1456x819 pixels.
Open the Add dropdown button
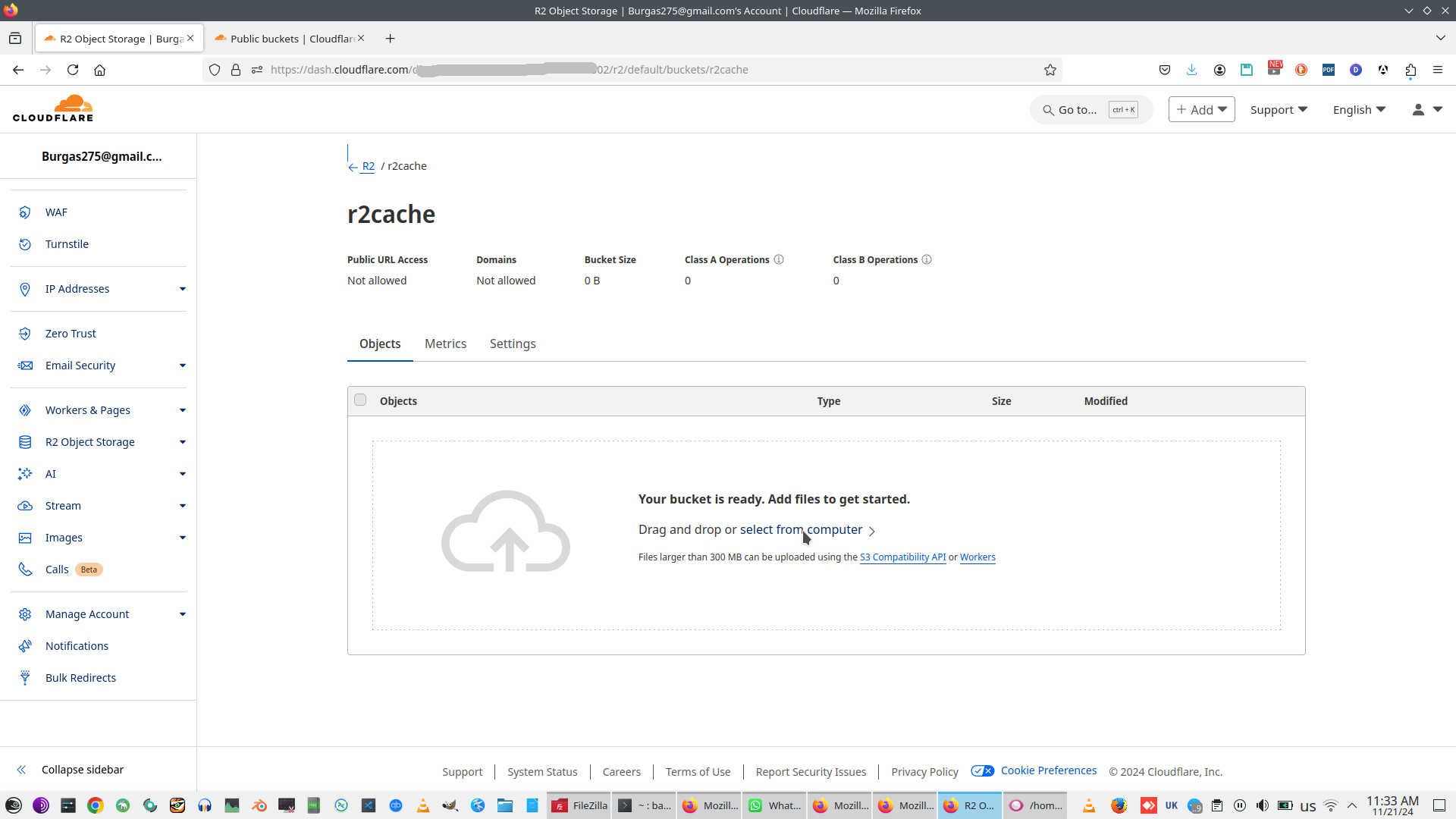pyautogui.click(x=1201, y=110)
